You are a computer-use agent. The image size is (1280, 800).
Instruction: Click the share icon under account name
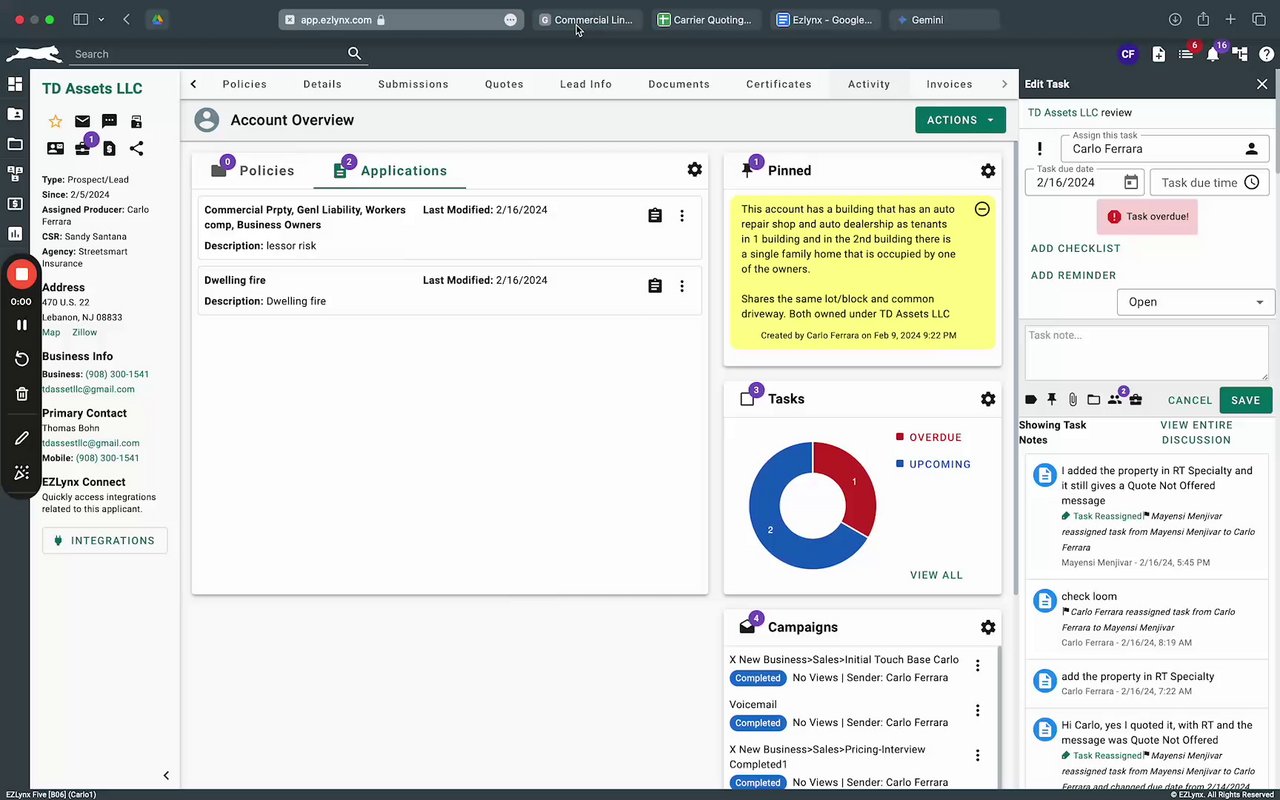pyautogui.click(x=136, y=148)
